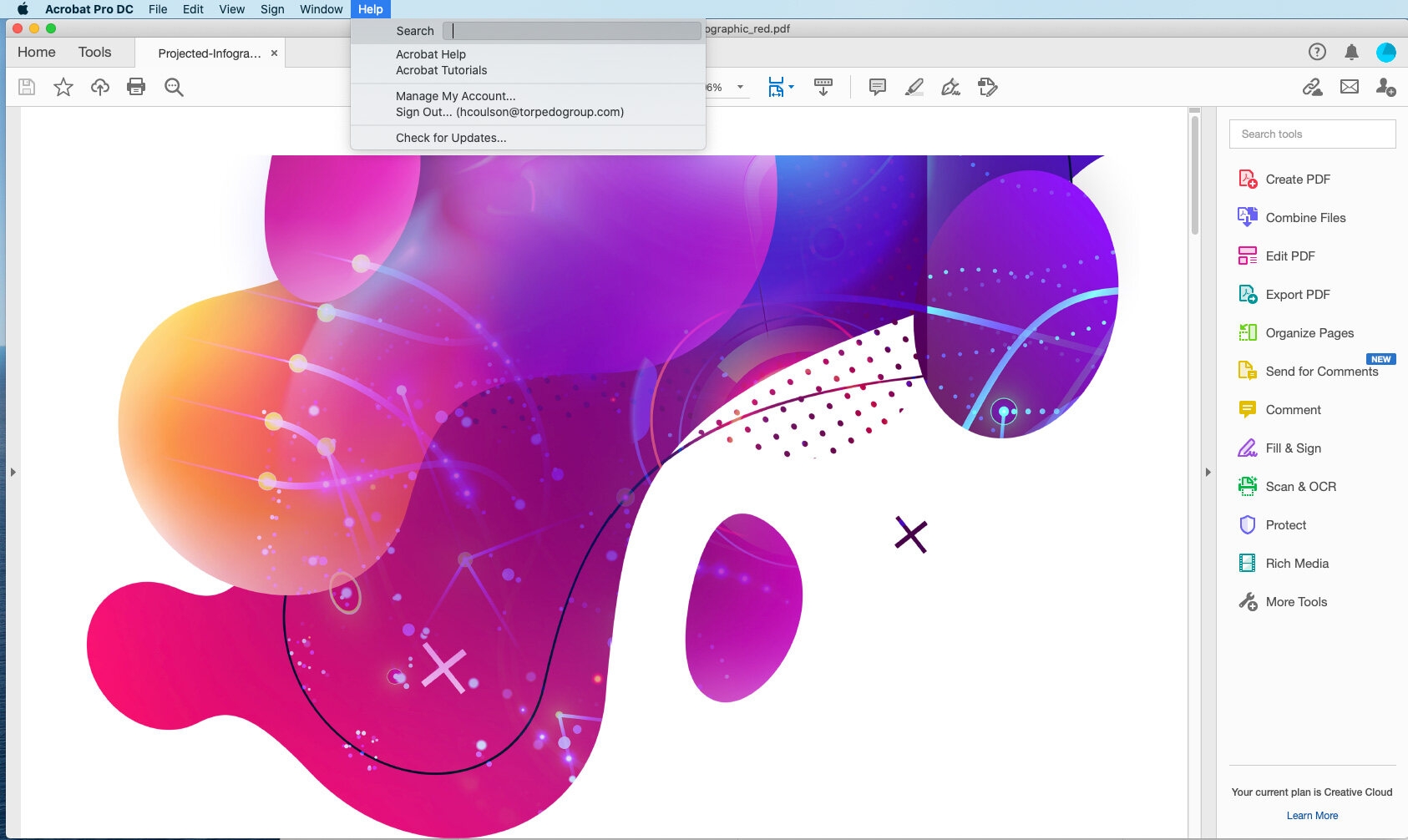Open the Edit menu
Image resolution: width=1408 pixels, height=840 pixels.
point(193,9)
